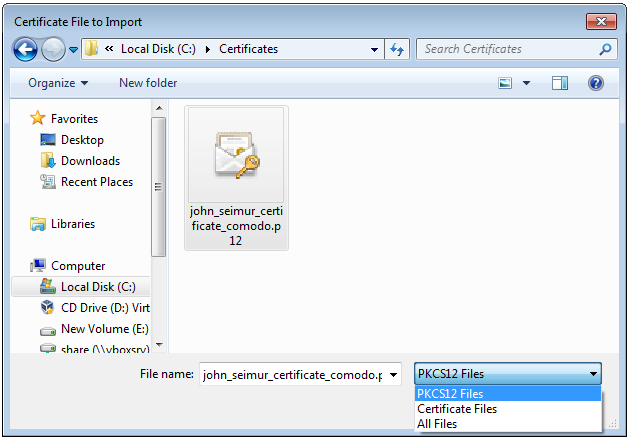Select Computer in the navigation pane
Image resolution: width=629 pixels, height=438 pixels.
[x=78, y=266]
